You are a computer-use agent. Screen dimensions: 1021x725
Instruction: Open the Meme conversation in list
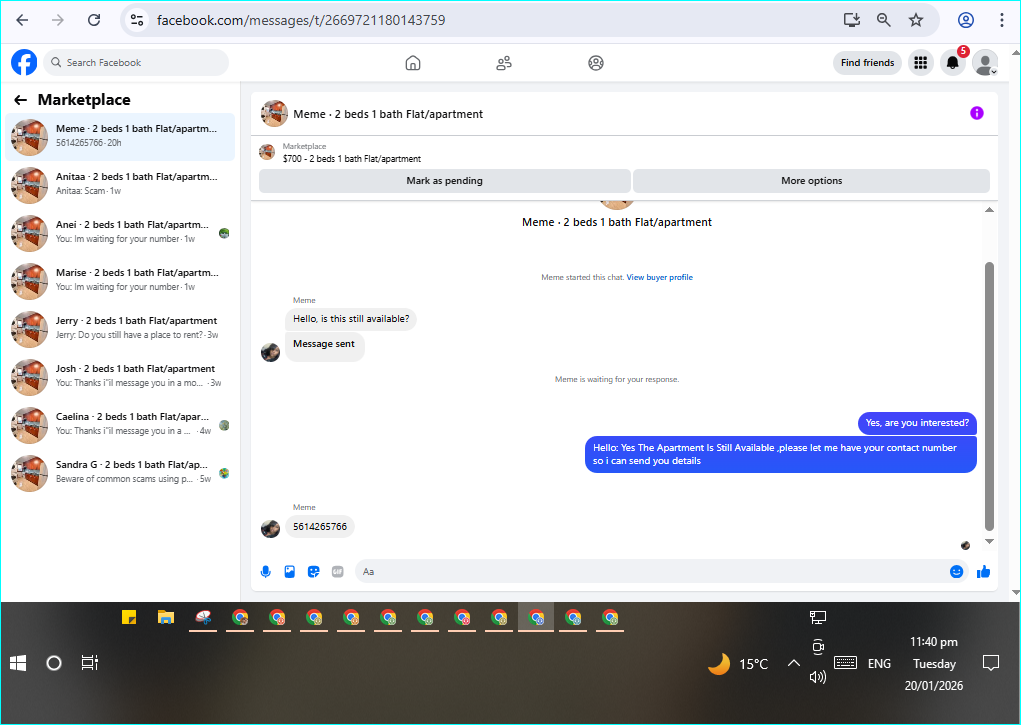click(x=120, y=137)
